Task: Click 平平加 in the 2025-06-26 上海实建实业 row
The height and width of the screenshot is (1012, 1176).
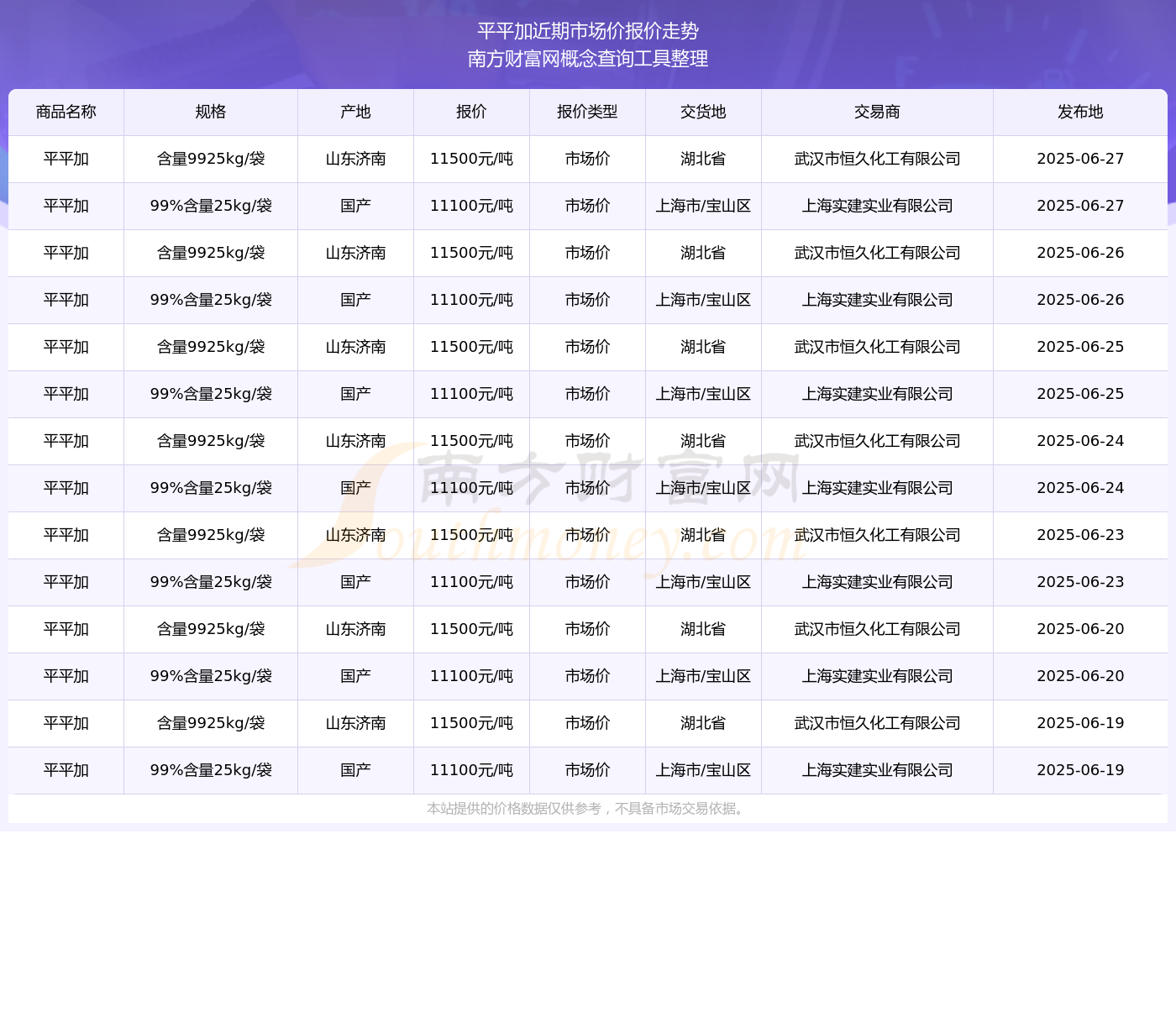Action: coord(66,300)
